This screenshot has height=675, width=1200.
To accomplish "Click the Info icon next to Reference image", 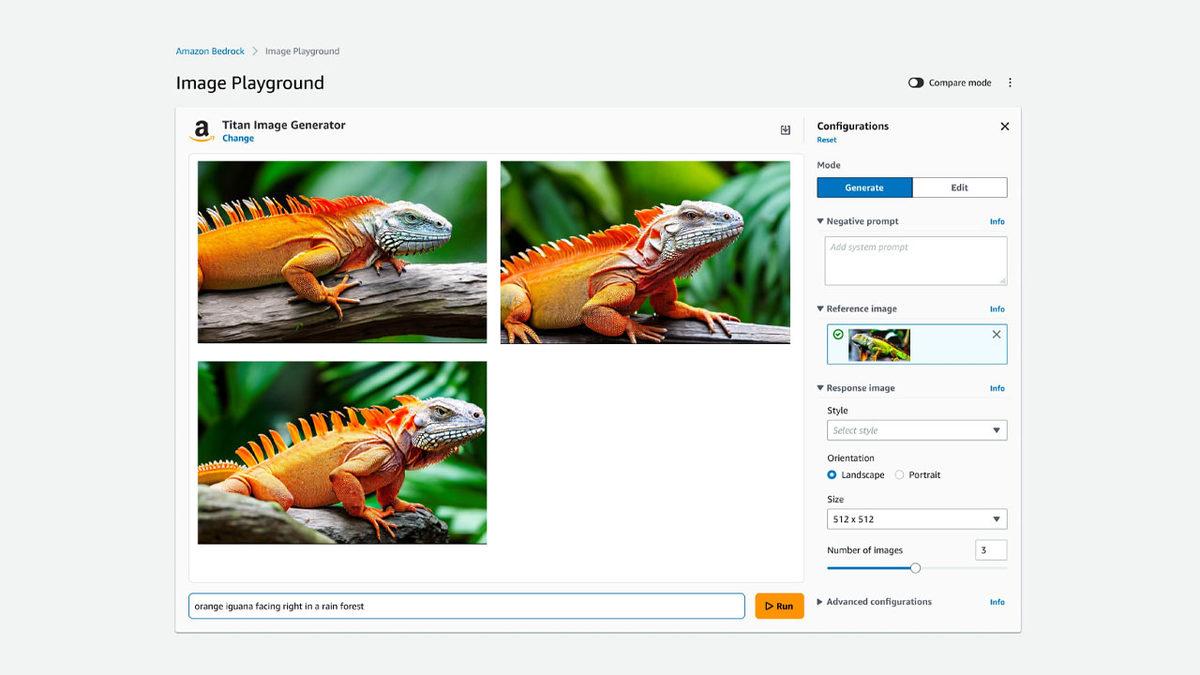I will pyautogui.click(x=997, y=309).
